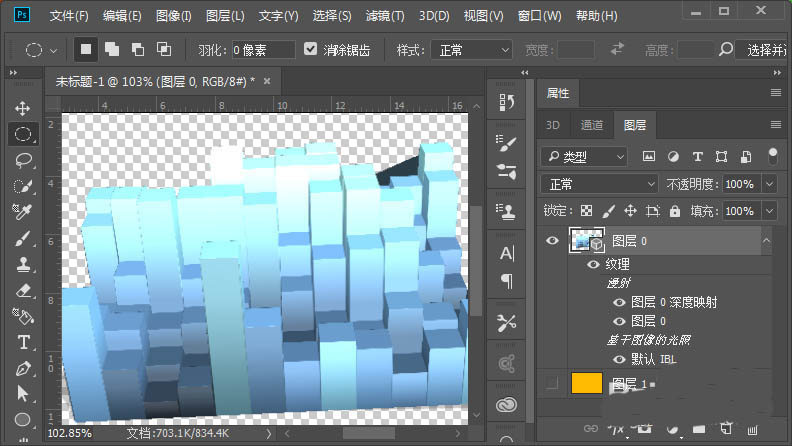The image size is (792, 446).
Task: Click the lock all icon in Layers panel
Action: [x=675, y=212]
